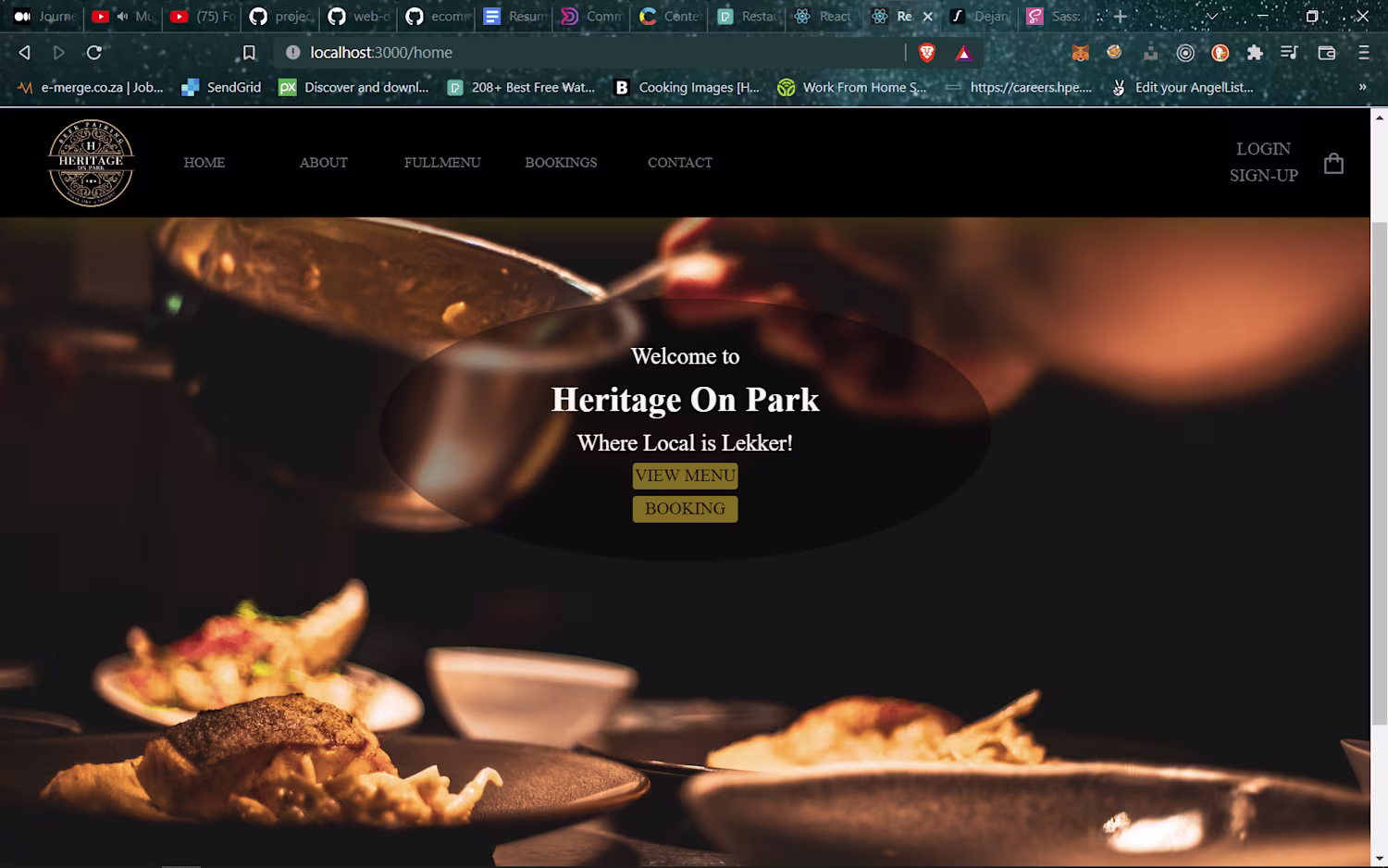This screenshot has width=1388, height=868.
Task: Open the CONTACT nav link
Action: (680, 163)
